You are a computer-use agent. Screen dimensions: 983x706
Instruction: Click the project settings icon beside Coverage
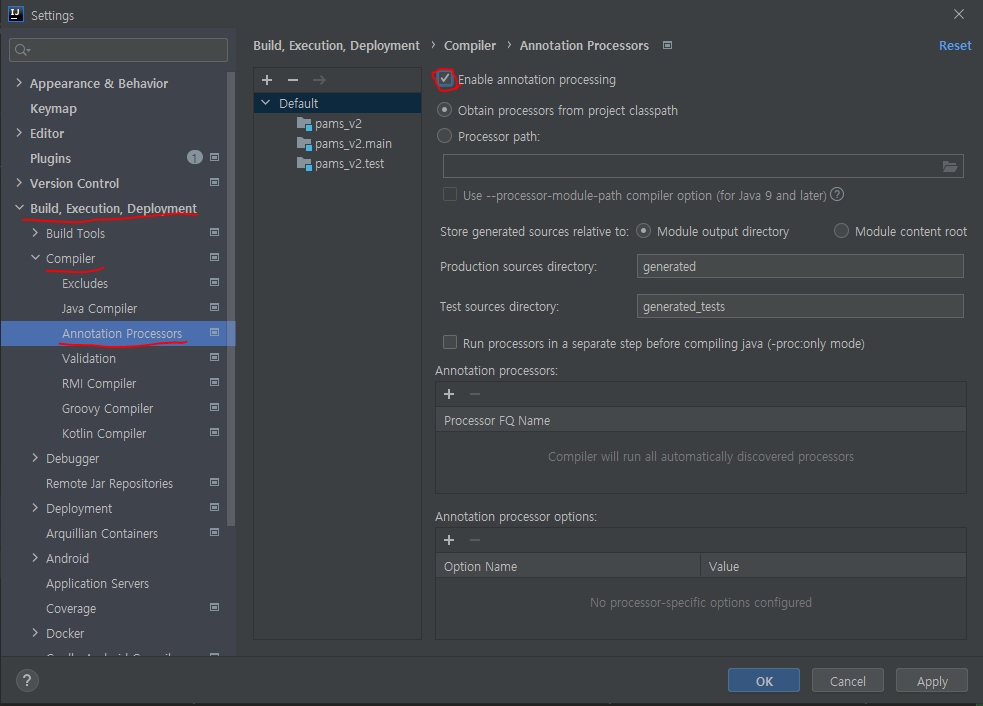coord(214,608)
